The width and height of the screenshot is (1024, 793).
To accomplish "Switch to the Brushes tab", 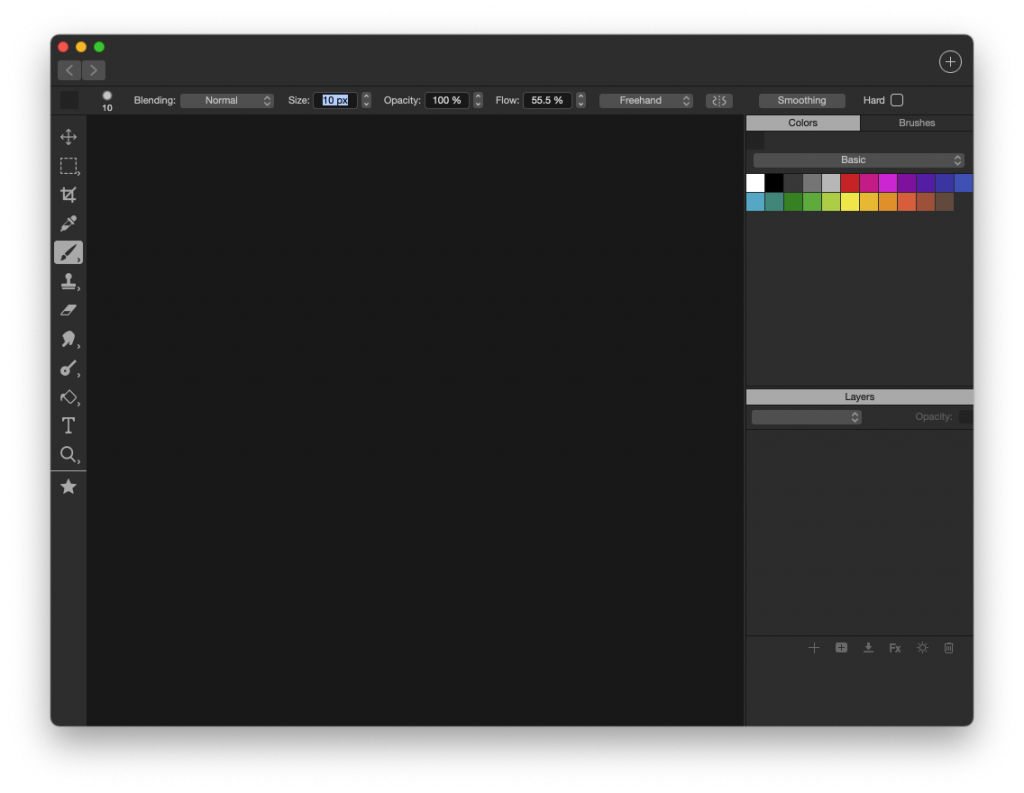I will 916,123.
